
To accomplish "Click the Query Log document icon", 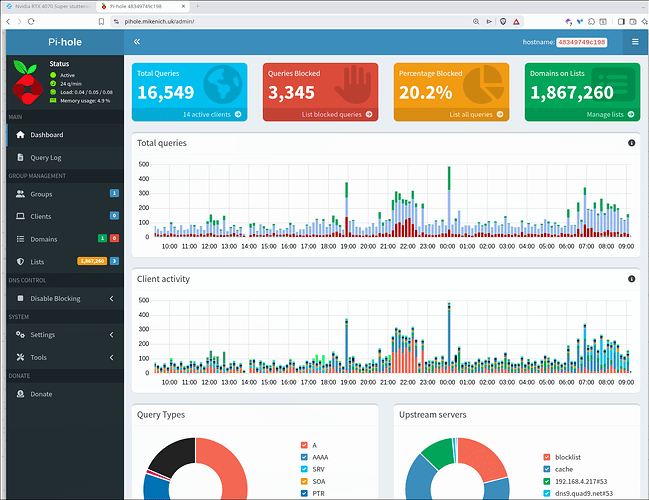I will (x=20, y=157).
